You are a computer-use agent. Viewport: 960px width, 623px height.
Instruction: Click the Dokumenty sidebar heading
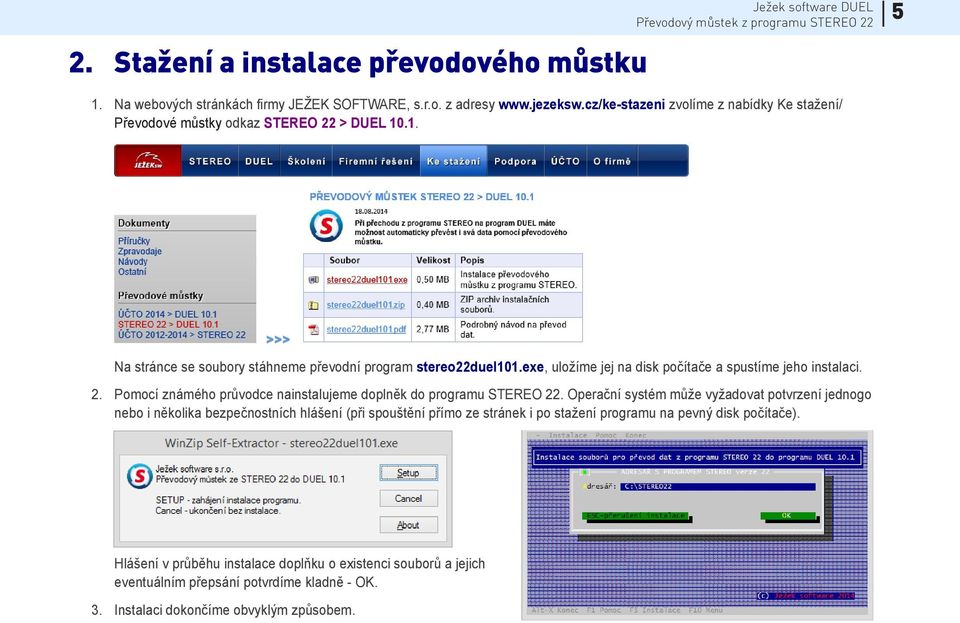pyautogui.click(x=144, y=223)
